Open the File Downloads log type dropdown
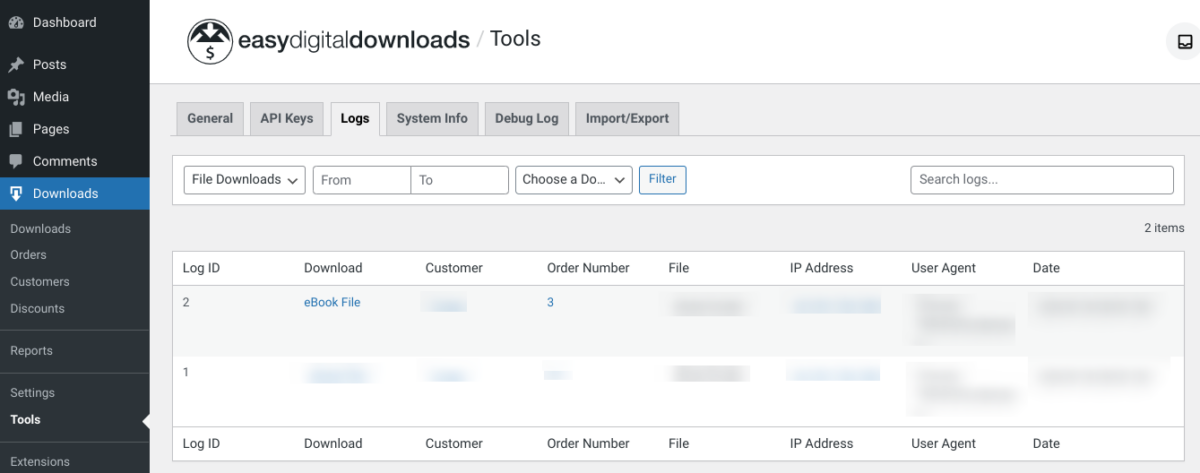 245,180
